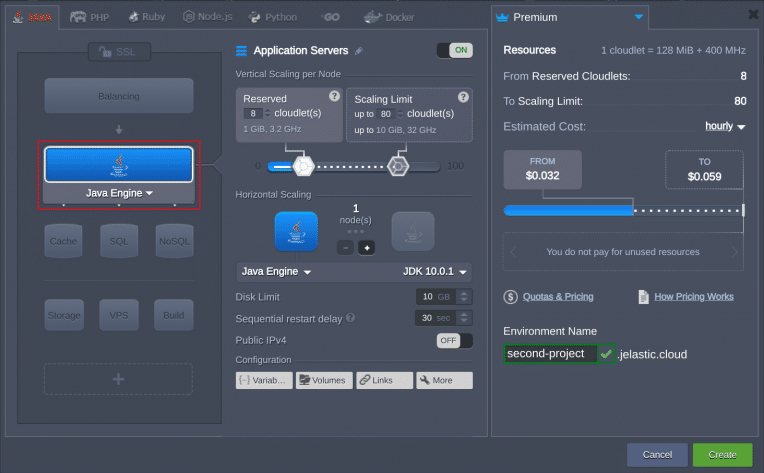The width and height of the screenshot is (764, 473).
Task: Click the Create button
Action: 721,455
